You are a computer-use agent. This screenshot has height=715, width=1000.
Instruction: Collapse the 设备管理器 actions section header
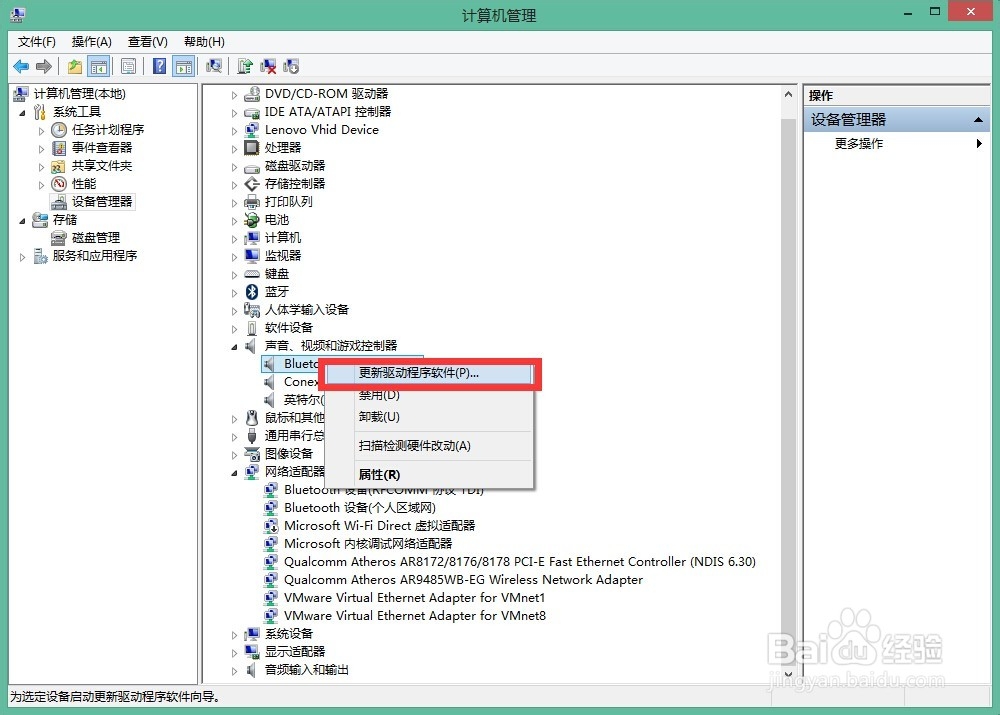pyautogui.click(x=897, y=119)
